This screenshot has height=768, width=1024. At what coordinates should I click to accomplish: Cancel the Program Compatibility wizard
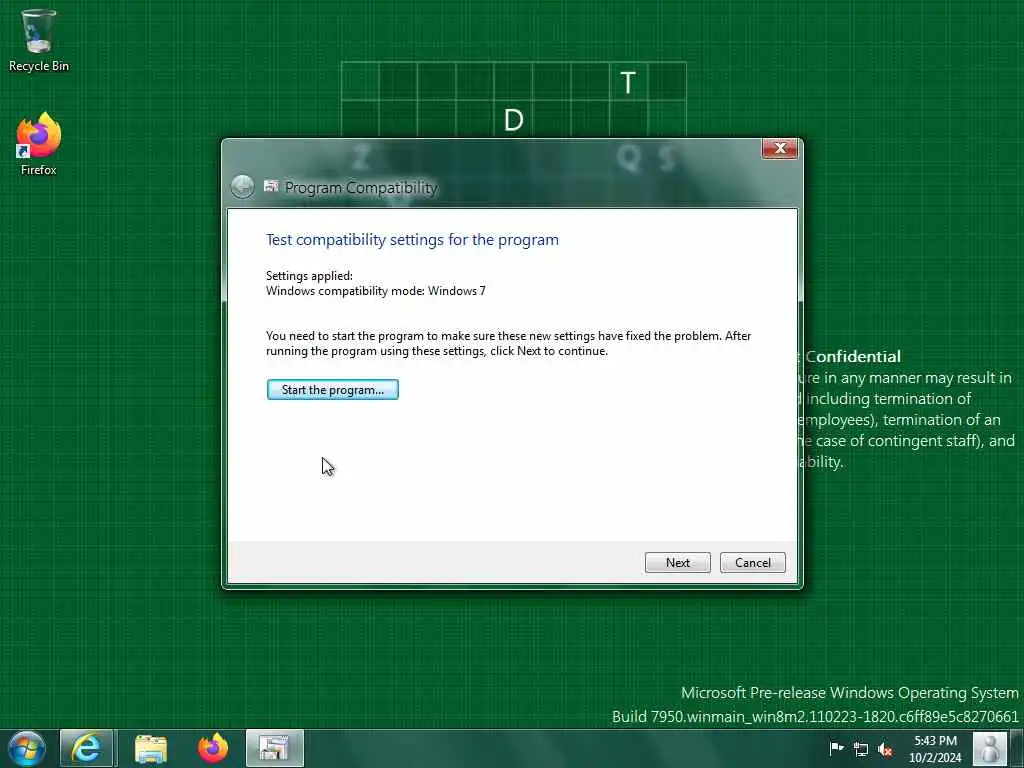752,562
